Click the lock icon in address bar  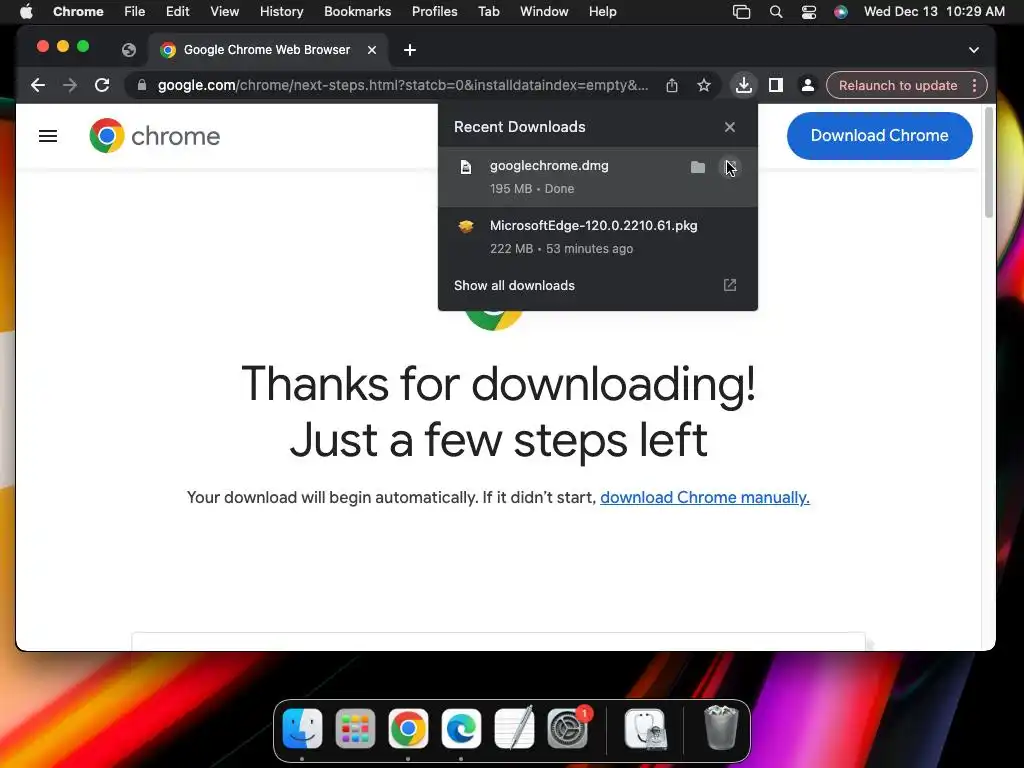[142, 86]
